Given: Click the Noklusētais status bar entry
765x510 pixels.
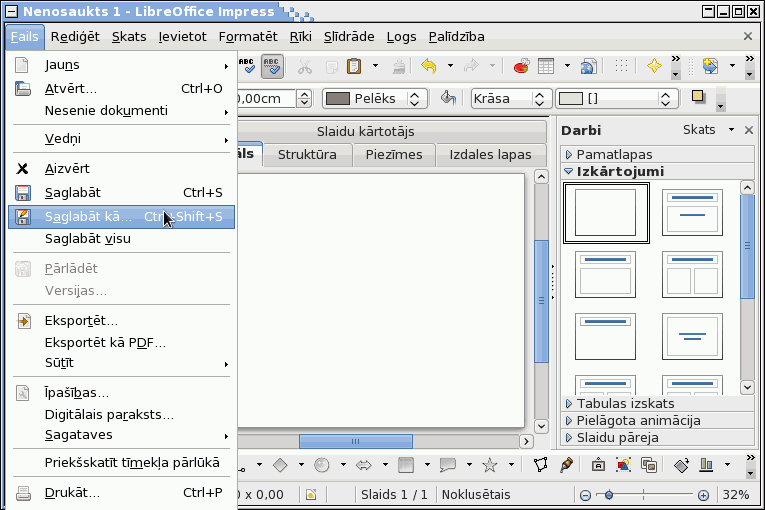Looking at the screenshot, I should point(476,495).
